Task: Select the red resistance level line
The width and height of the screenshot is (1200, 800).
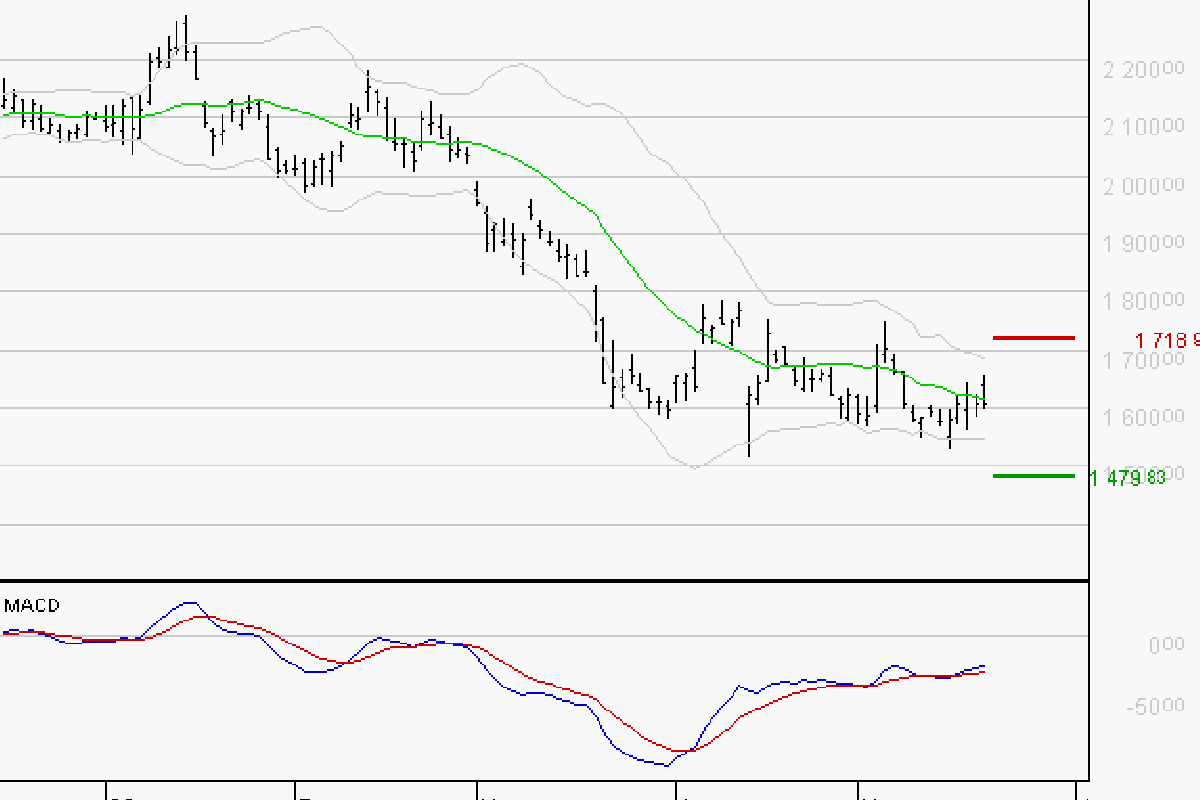Action: [x=1033, y=338]
